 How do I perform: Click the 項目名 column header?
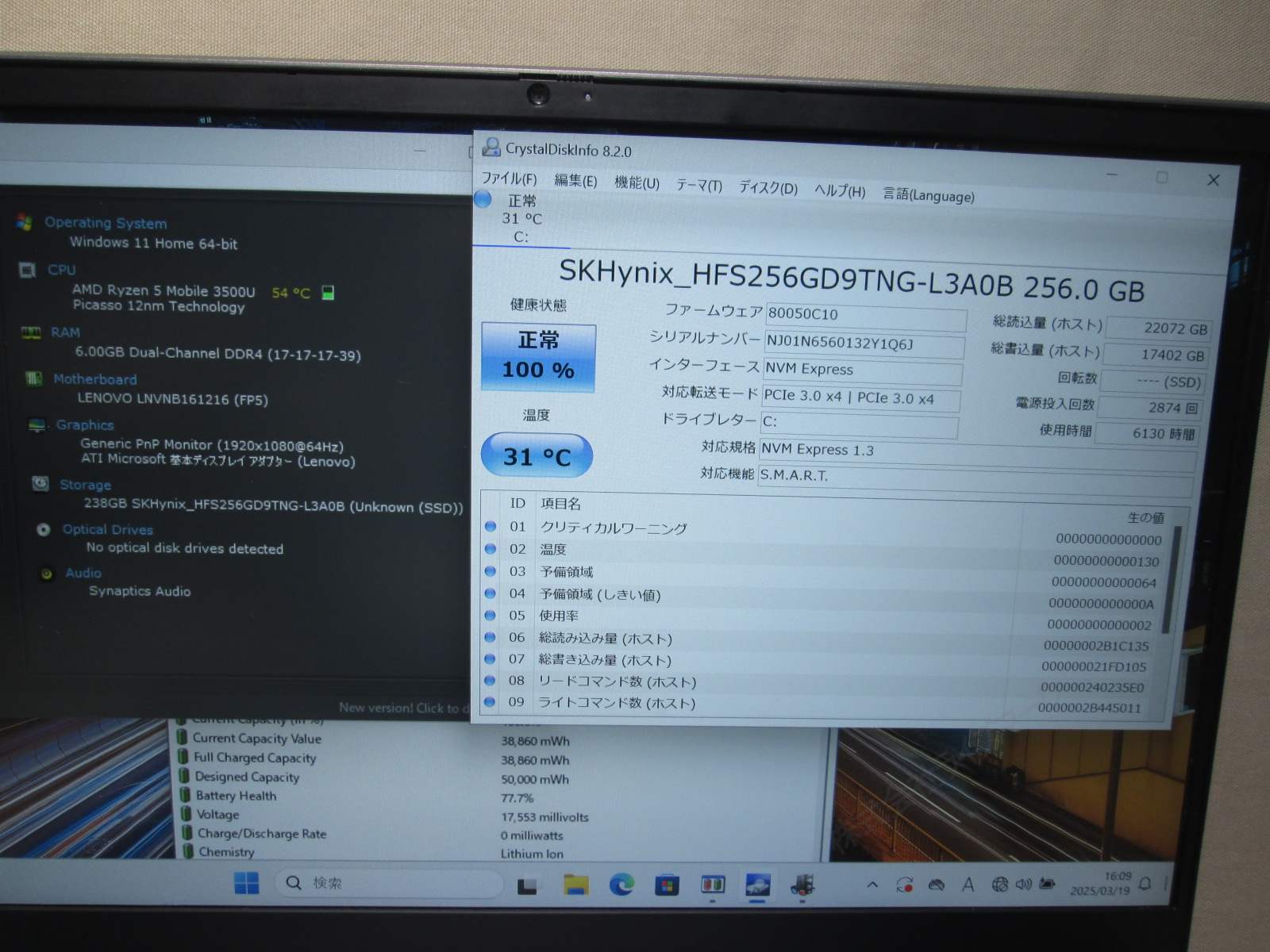(x=560, y=504)
